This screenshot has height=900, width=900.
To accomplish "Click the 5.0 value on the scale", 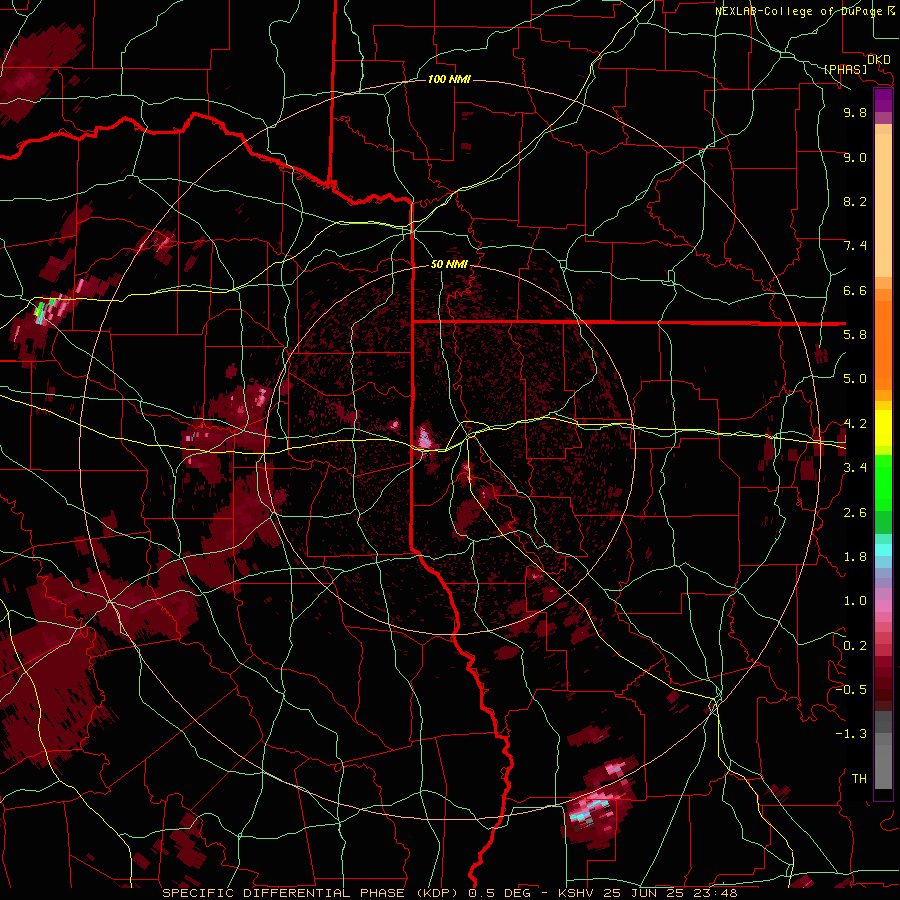I will point(855,379).
